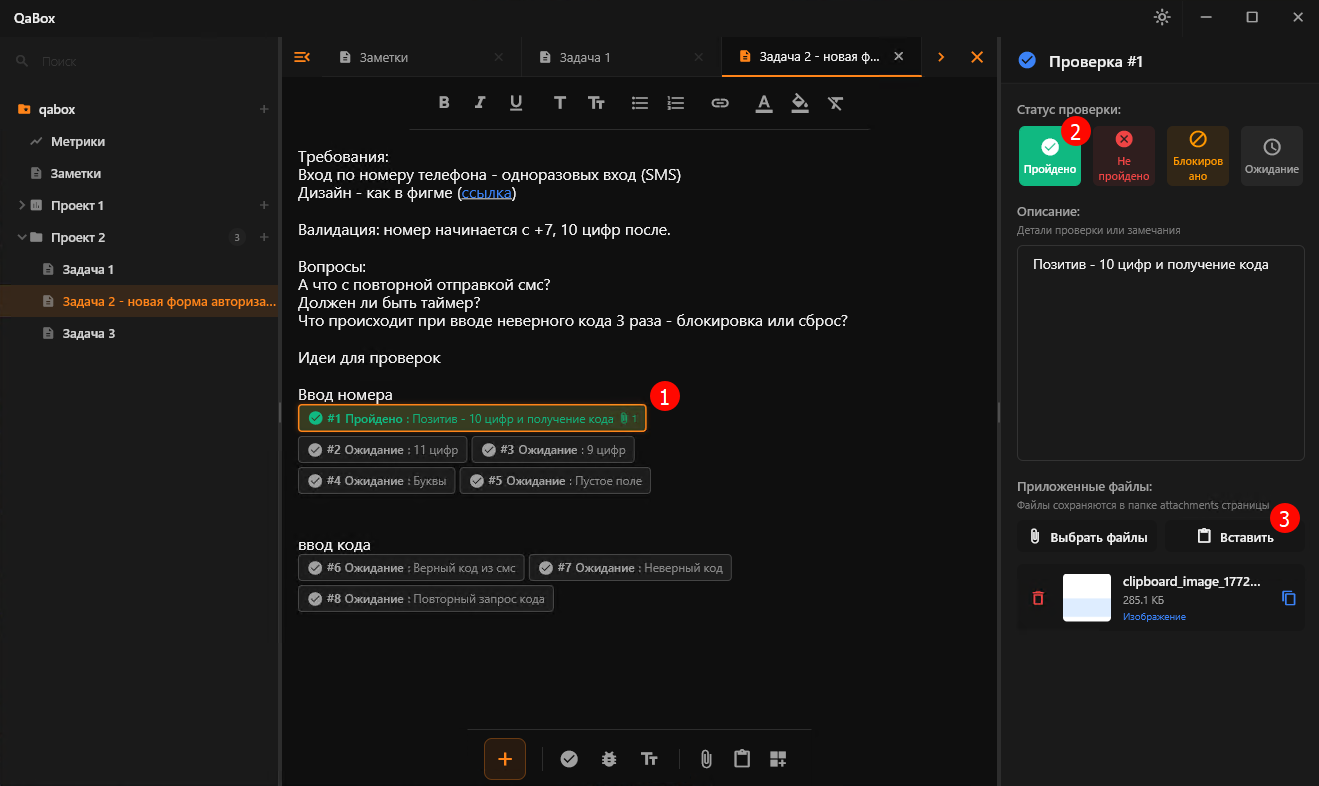Screen dimensions: 1319x786
Task: Set check status to Пройдено
Action: coord(1050,156)
